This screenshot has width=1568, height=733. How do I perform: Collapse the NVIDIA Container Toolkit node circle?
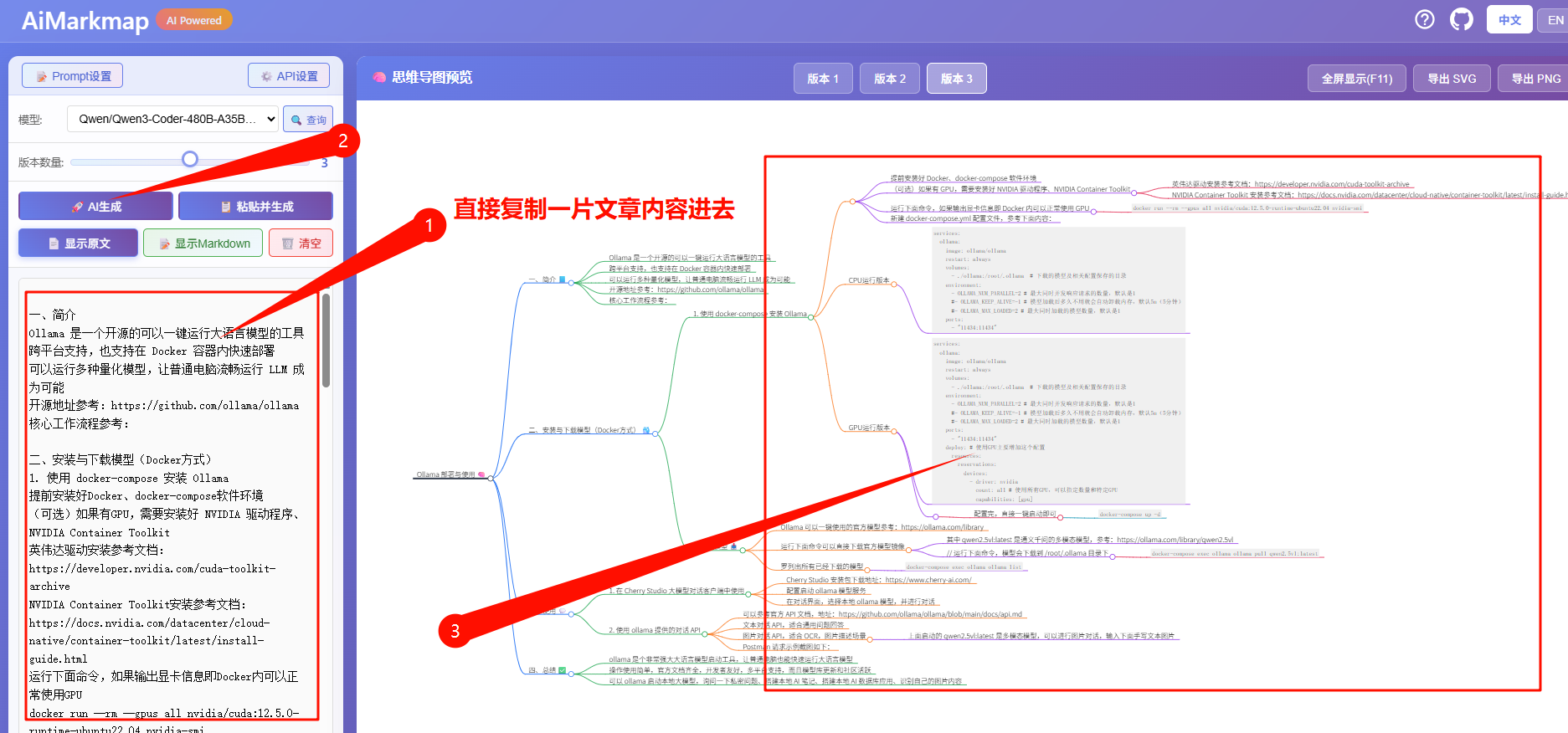(1134, 192)
